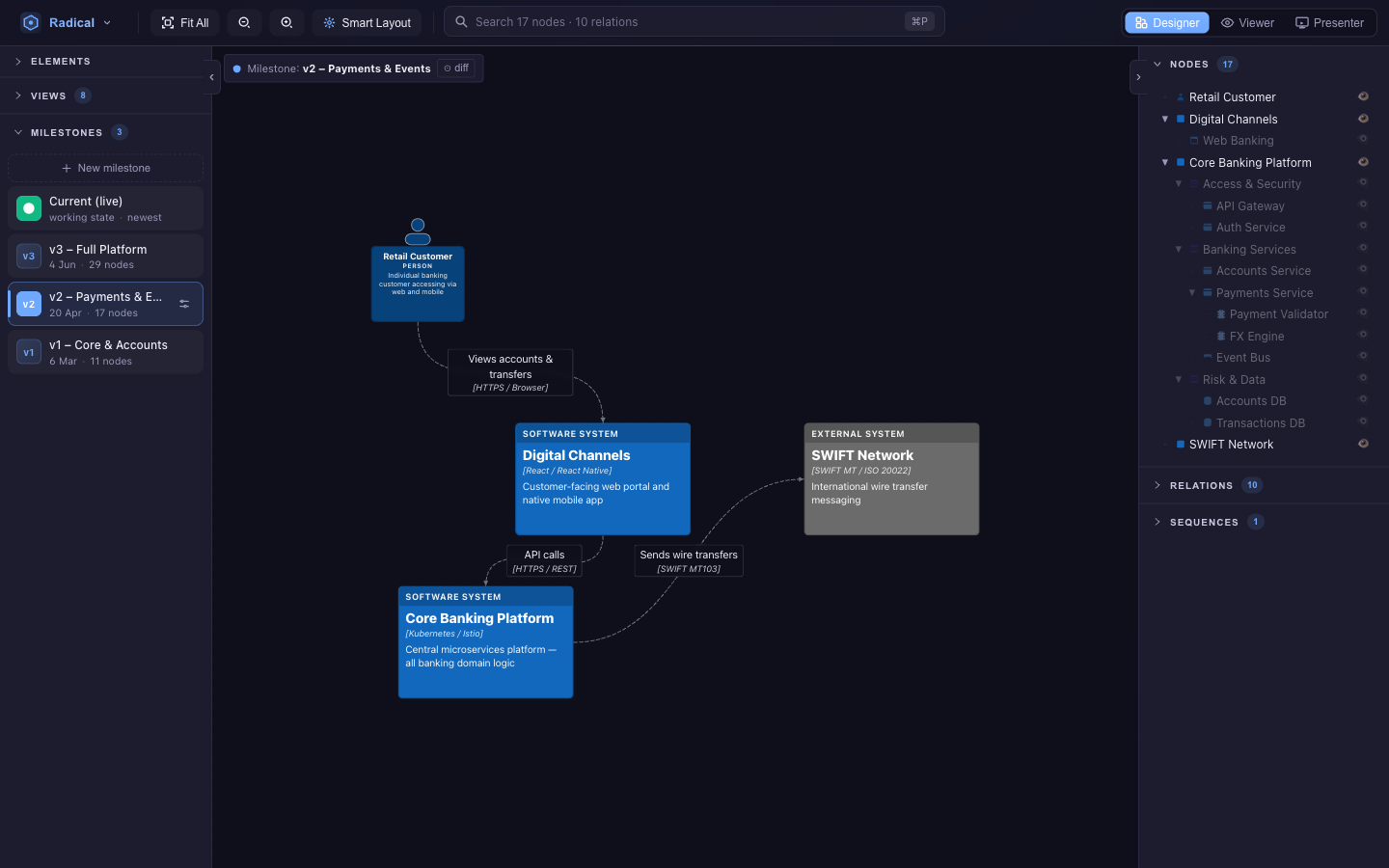Select Accounts Service in node tree

click(x=1263, y=271)
